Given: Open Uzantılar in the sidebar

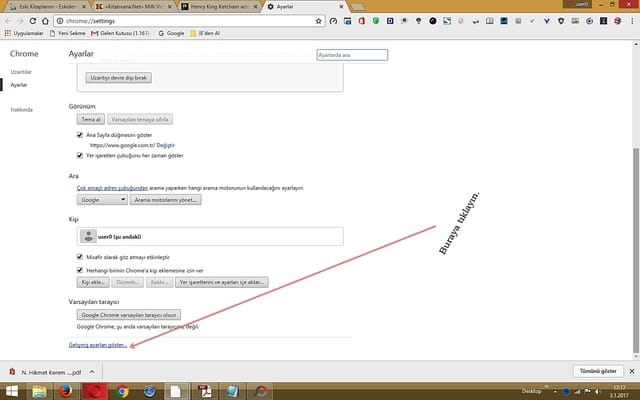Looking at the screenshot, I should [x=21, y=72].
